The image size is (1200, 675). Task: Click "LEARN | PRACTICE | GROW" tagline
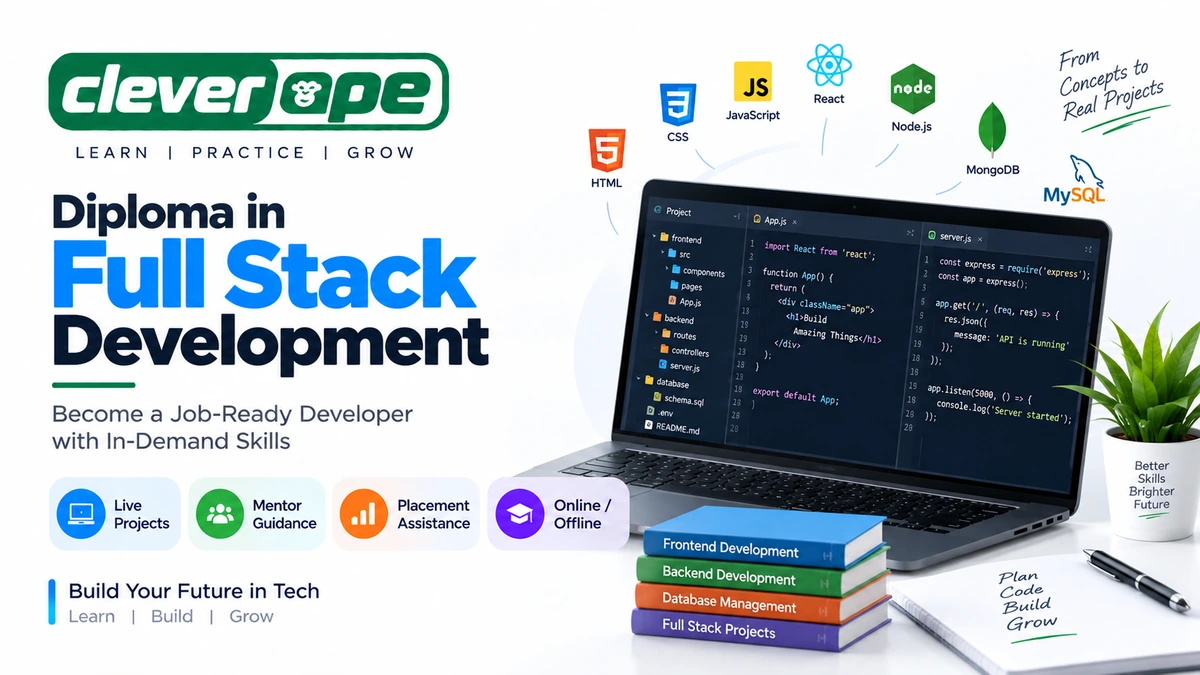coord(244,153)
